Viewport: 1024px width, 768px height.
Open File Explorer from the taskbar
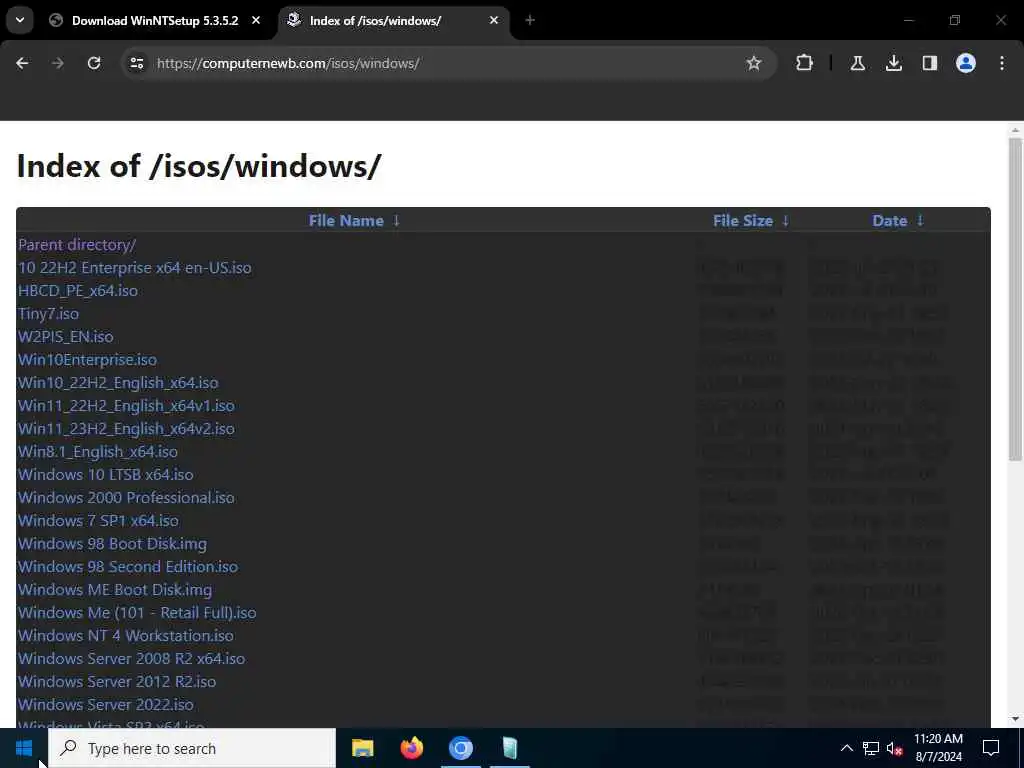coord(362,748)
